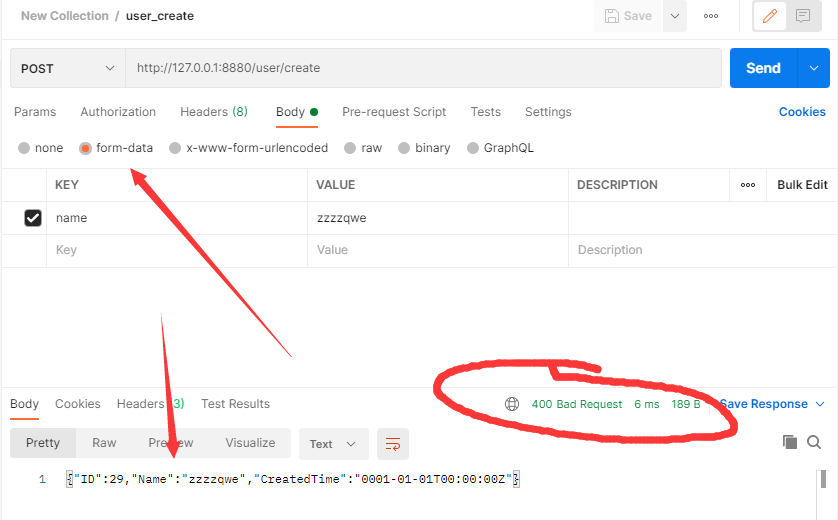The width and height of the screenshot is (838, 520).
Task: Select the request Body tab
Action: click(297, 112)
